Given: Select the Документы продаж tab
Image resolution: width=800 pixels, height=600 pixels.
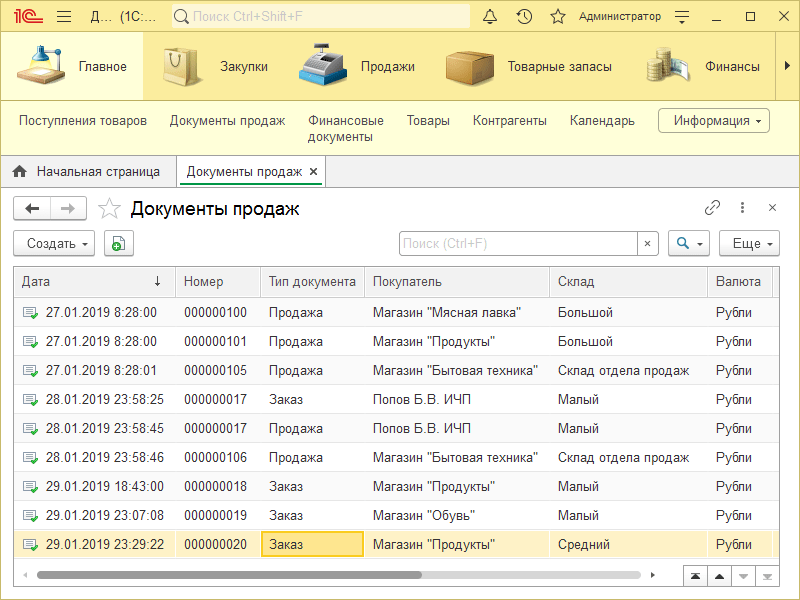Looking at the screenshot, I should pos(244,171).
